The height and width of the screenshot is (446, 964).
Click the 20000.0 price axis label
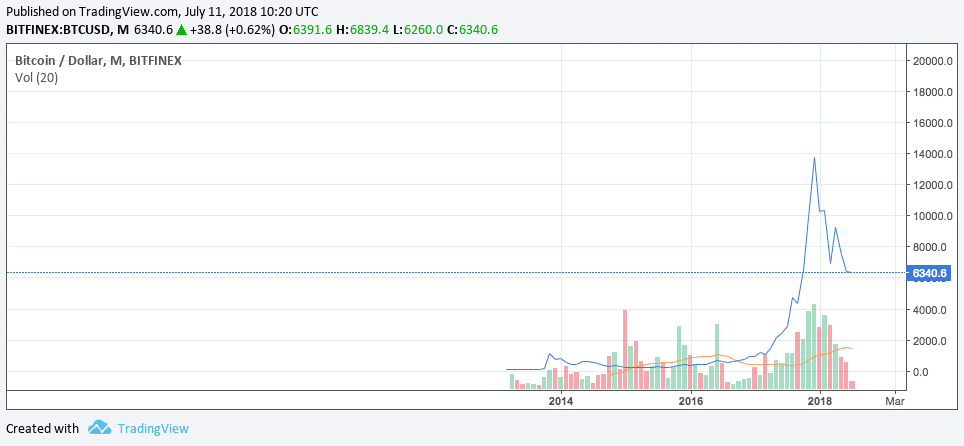934,61
